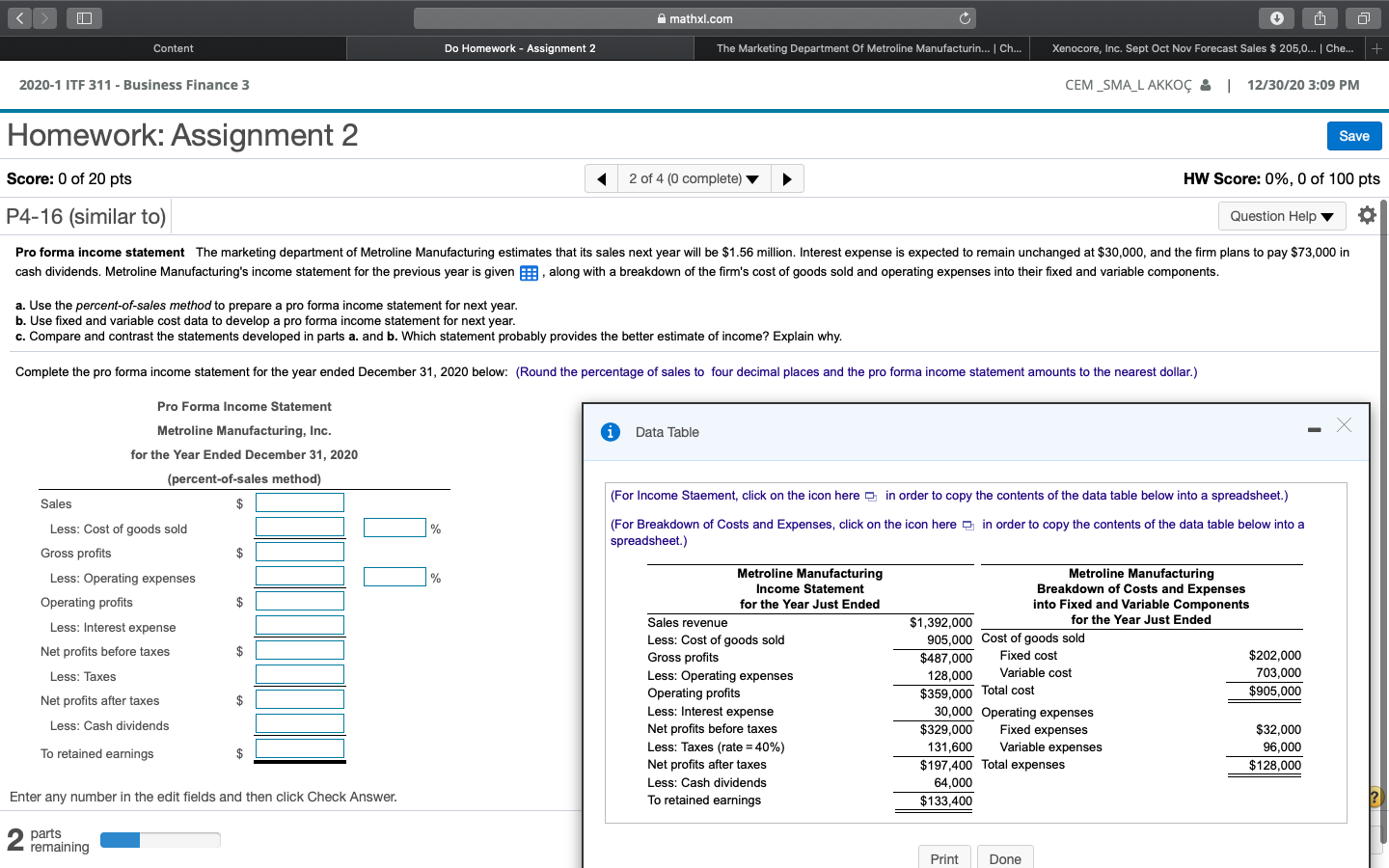Click the Operating profits amount field

300,601
